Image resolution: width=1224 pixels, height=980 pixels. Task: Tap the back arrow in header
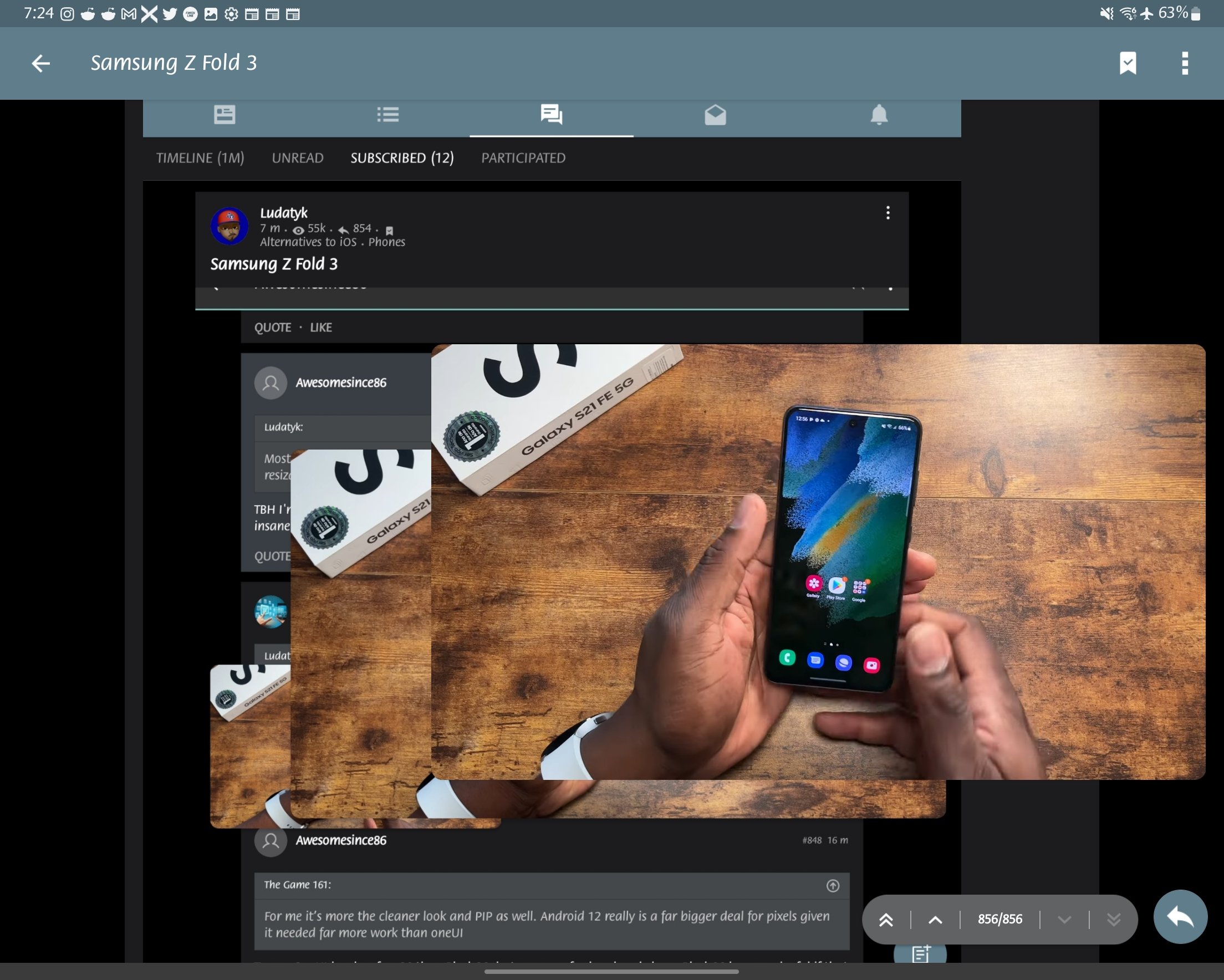click(x=40, y=63)
